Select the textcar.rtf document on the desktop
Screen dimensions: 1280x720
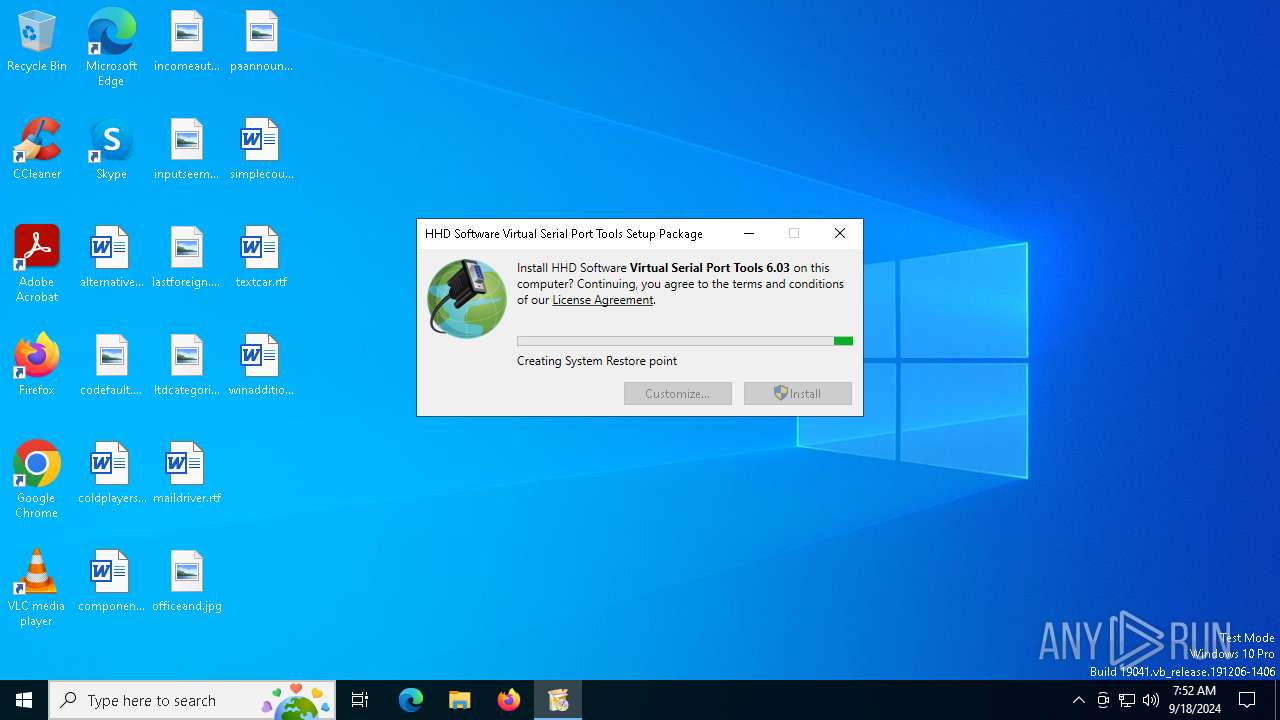click(261, 258)
